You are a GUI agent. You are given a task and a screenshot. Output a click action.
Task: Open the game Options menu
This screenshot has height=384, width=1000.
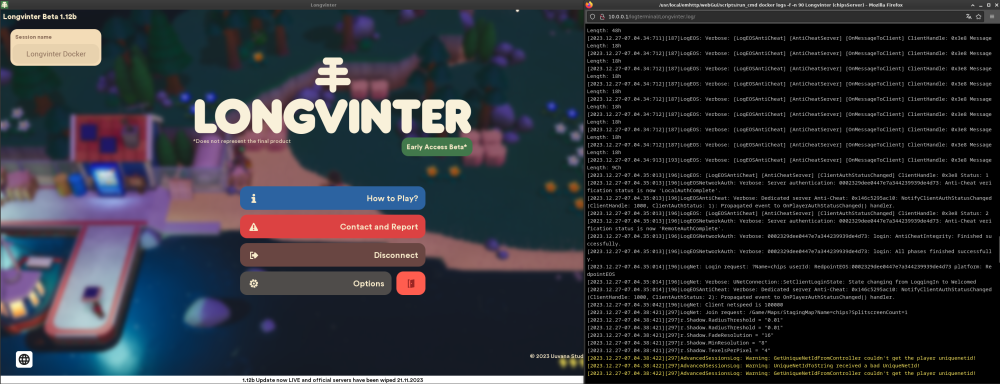(316, 283)
